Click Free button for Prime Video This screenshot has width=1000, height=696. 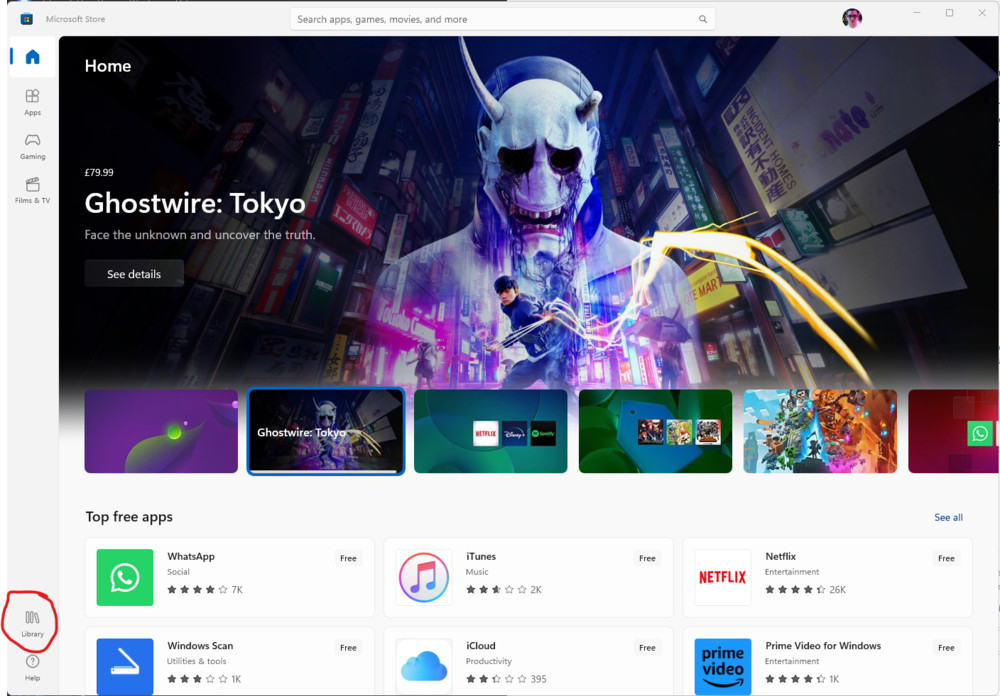(946, 648)
